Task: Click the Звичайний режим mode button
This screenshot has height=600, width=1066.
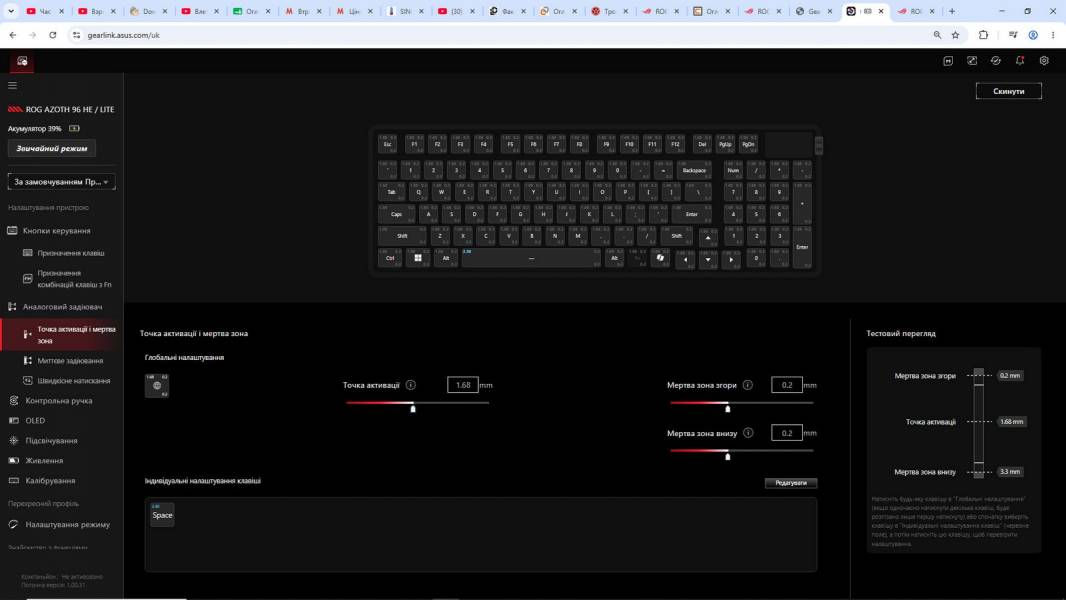Action: coord(52,148)
